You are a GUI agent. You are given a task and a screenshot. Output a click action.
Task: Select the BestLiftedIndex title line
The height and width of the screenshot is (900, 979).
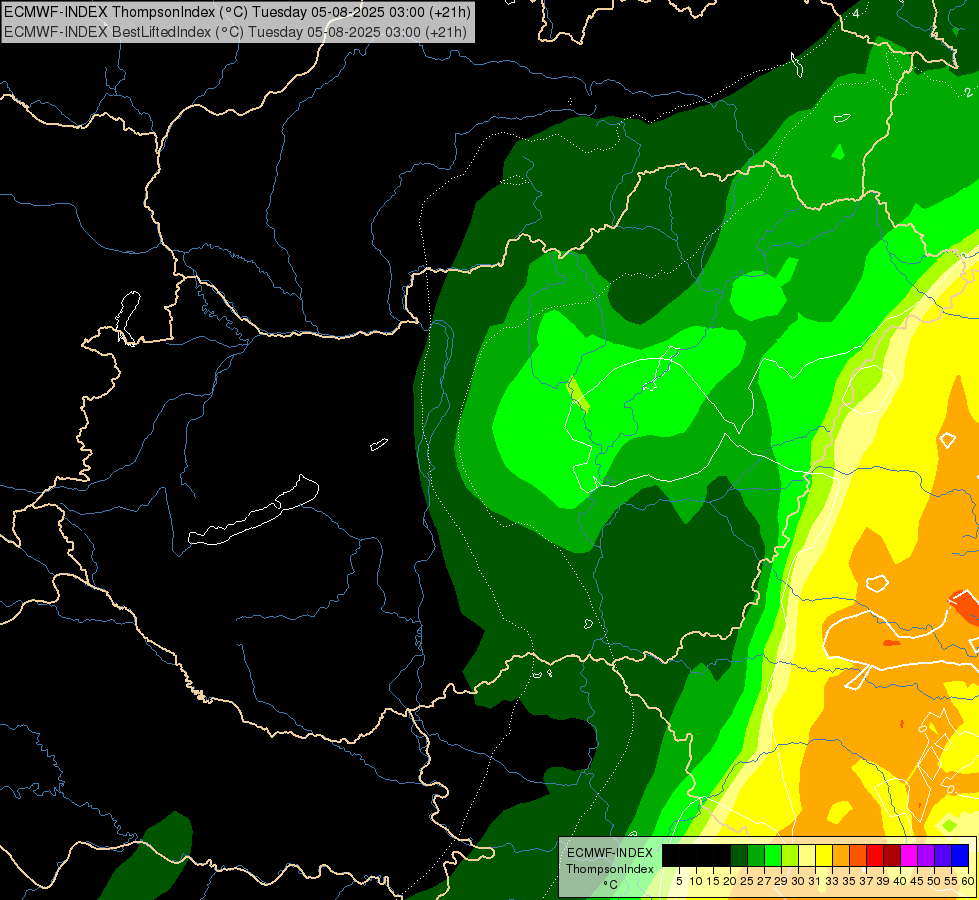[x=235, y=31]
